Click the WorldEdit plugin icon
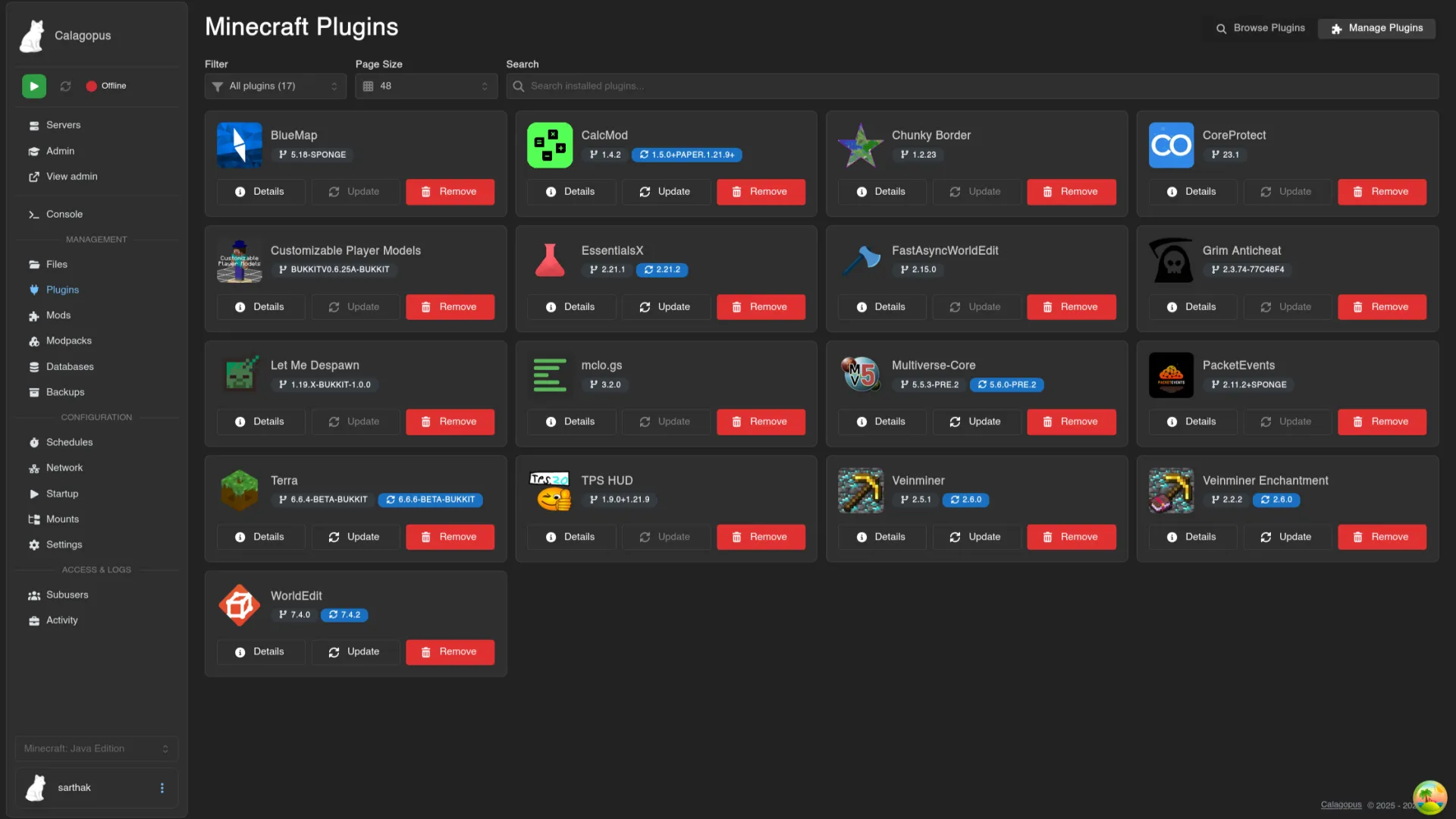Viewport: 1456px width, 819px height. [239, 605]
